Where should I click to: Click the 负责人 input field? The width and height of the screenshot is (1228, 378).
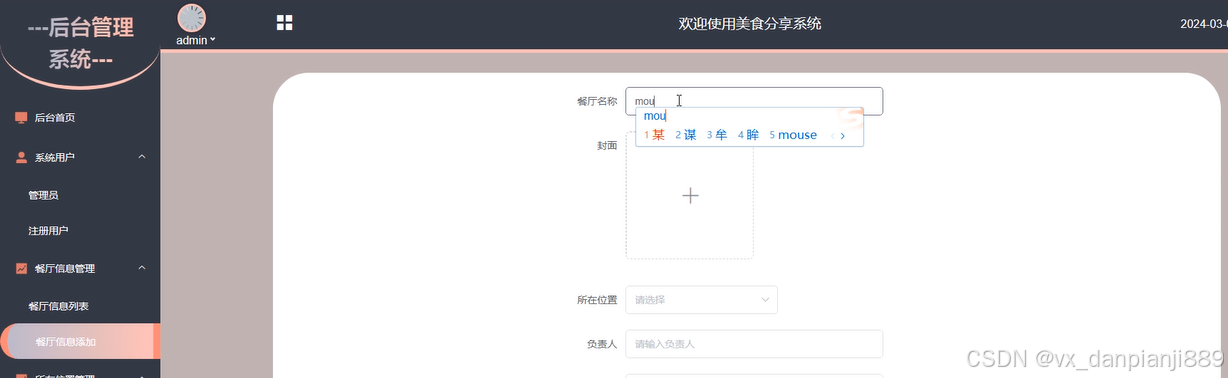tap(754, 344)
